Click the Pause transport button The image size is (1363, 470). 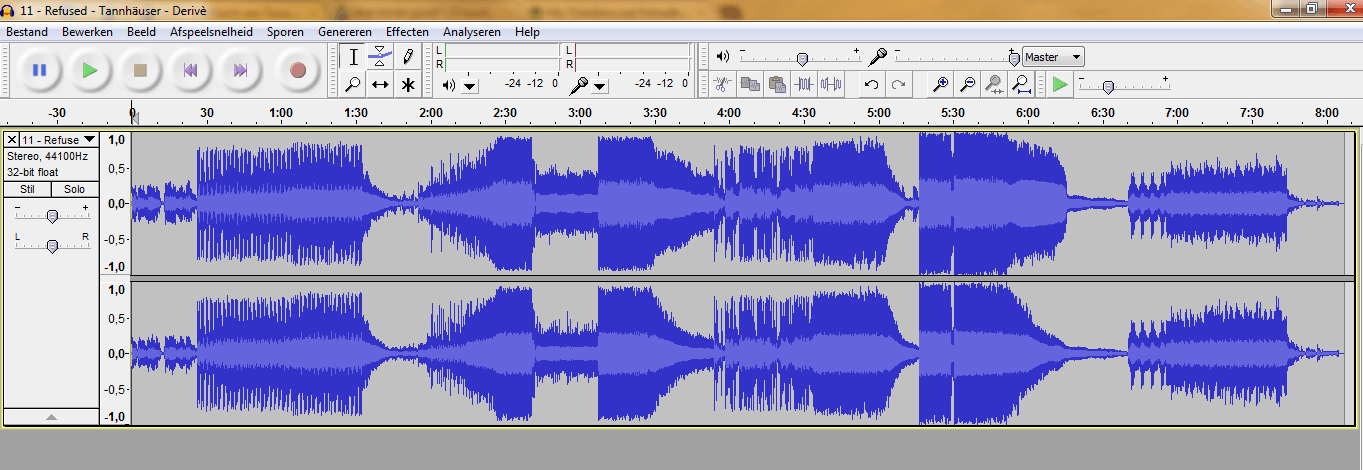click(x=40, y=70)
